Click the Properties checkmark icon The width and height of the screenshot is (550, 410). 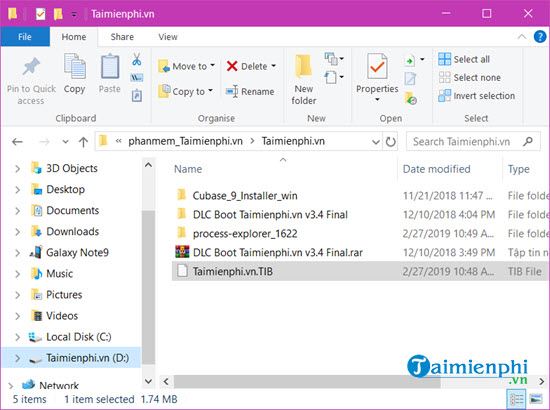pyautogui.click(x=377, y=66)
